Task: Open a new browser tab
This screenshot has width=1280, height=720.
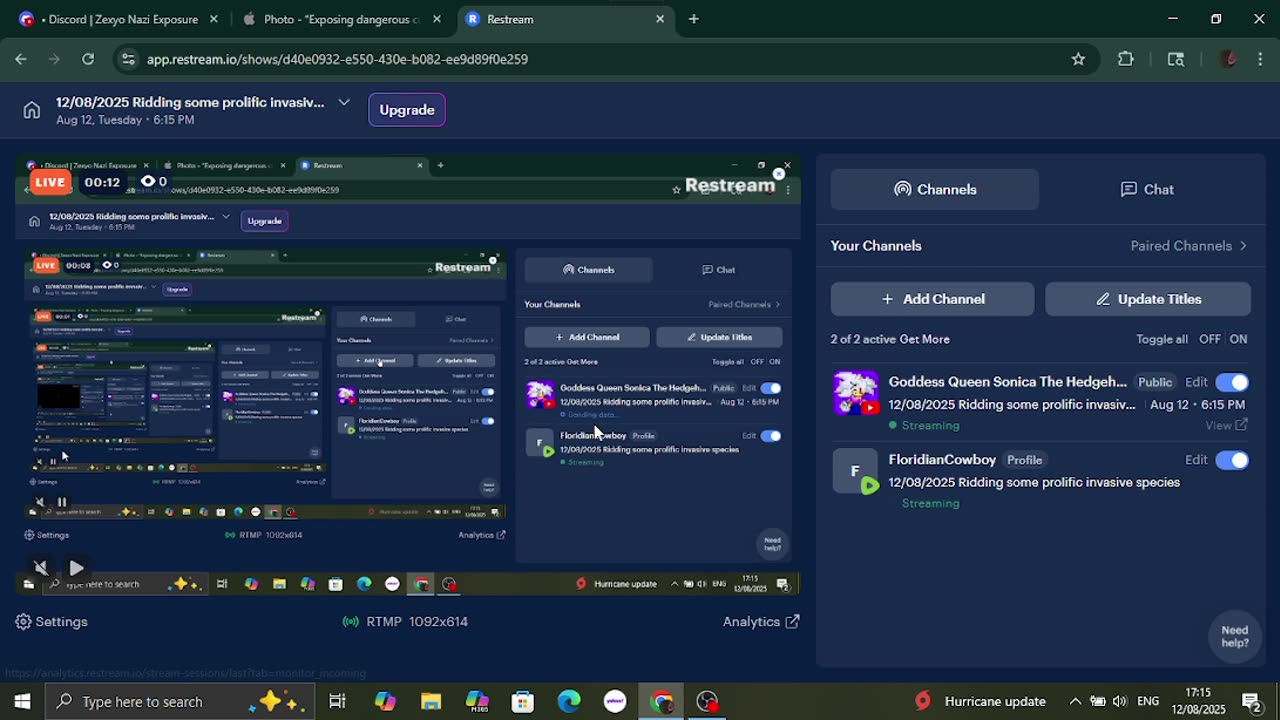Action: pyautogui.click(x=693, y=19)
